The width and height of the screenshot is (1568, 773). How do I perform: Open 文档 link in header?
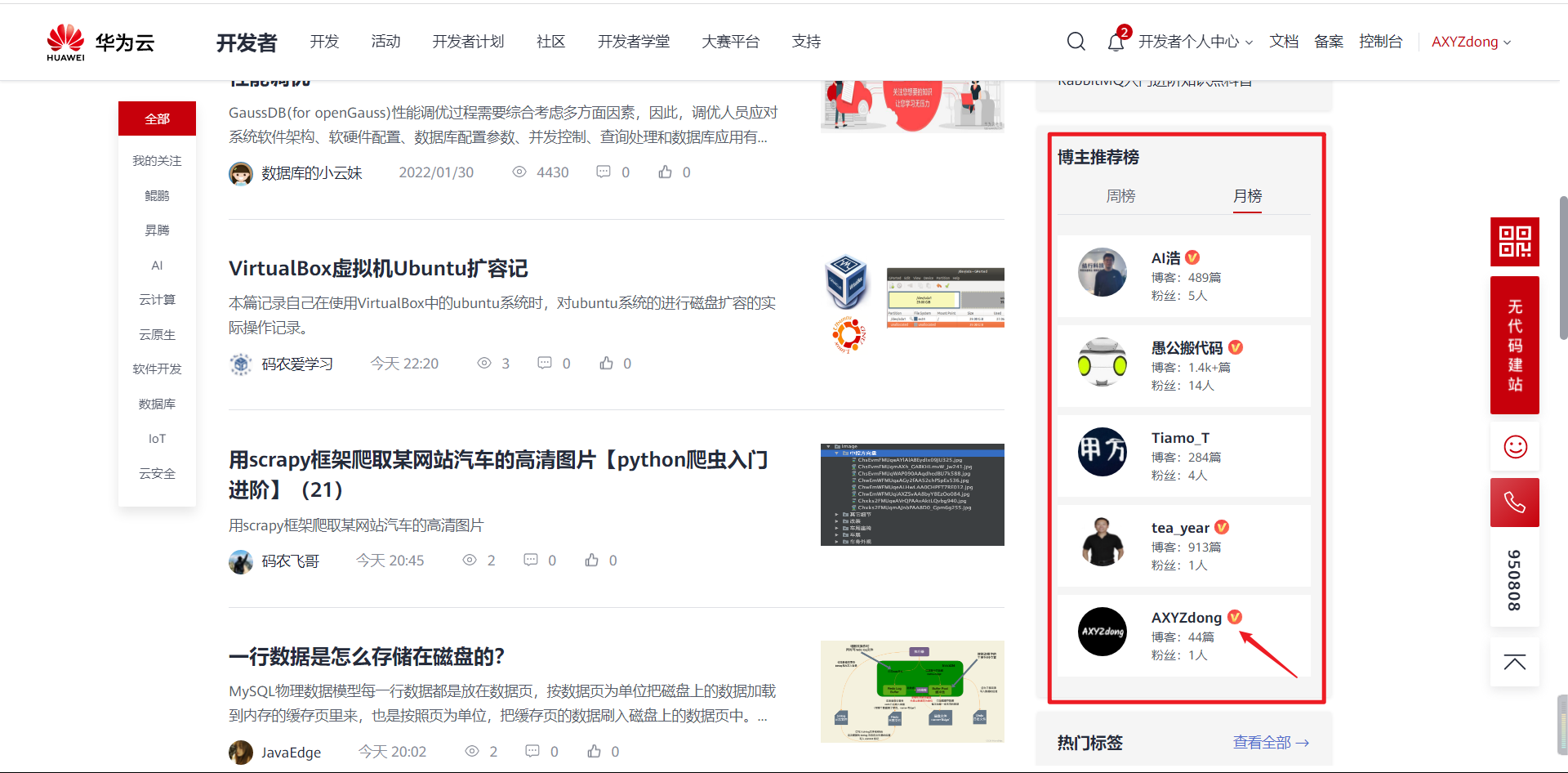pos(1284,42)
